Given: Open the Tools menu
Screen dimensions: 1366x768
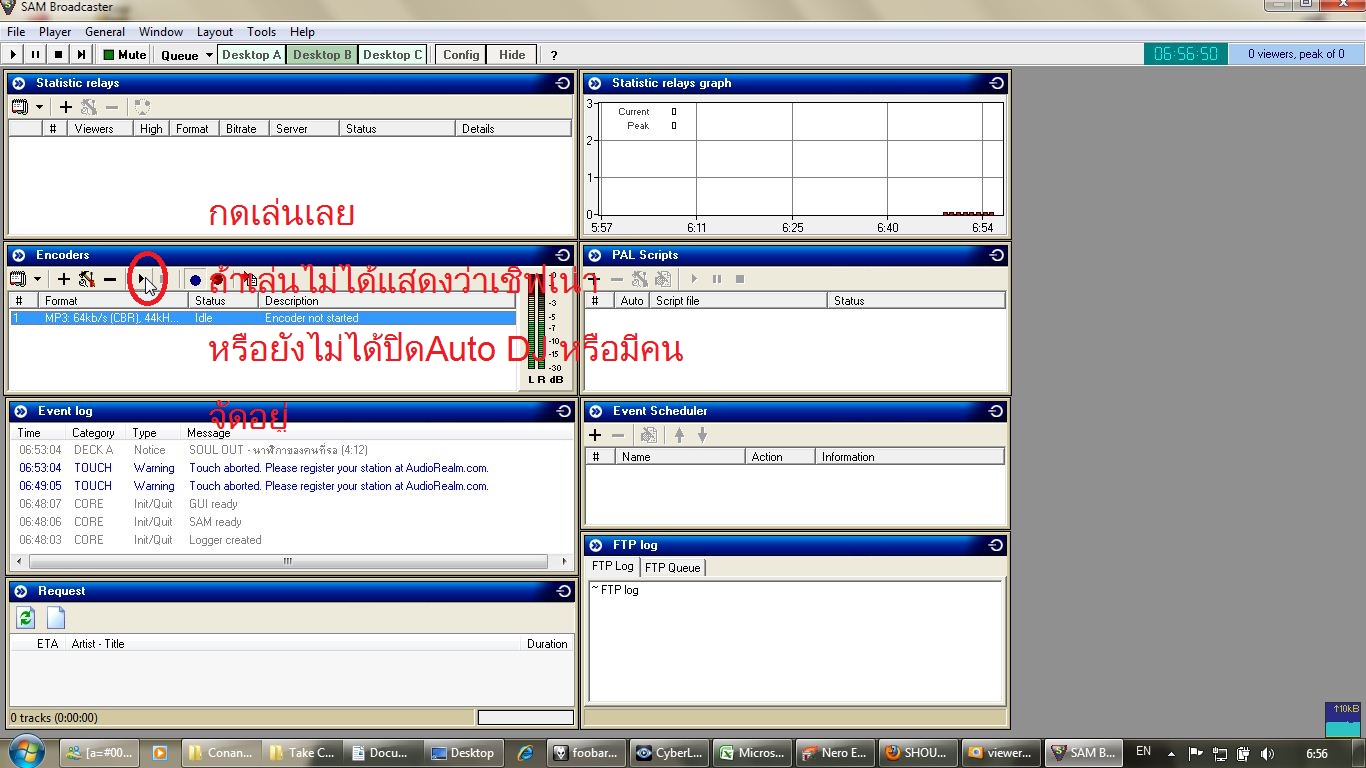Looking at the screenshot, I should tap(261, 32).
